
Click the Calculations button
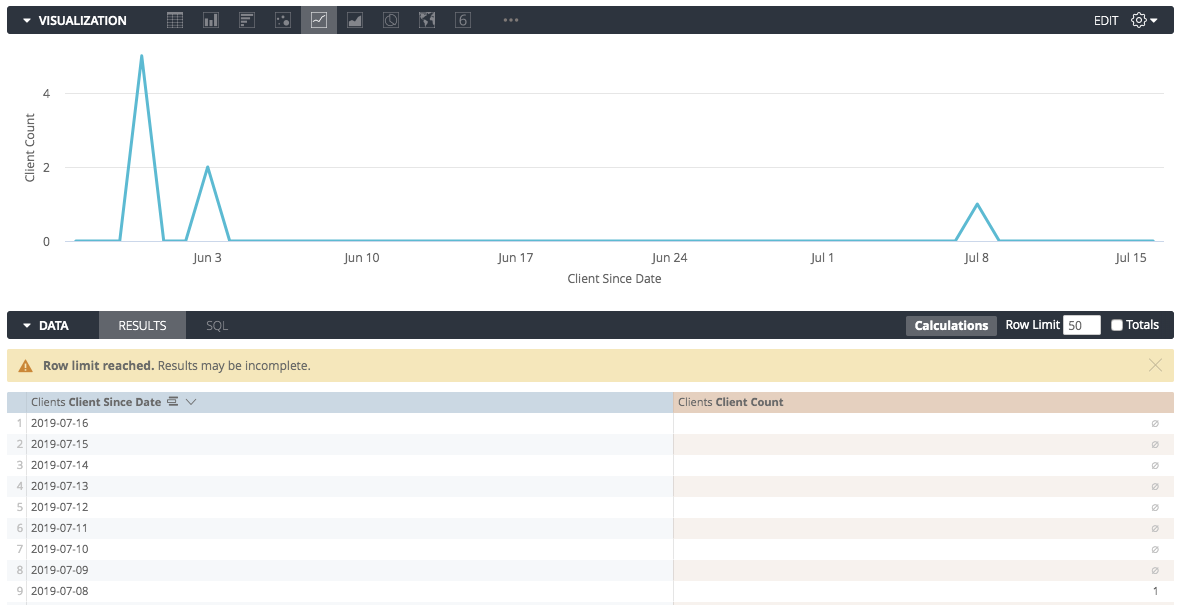(951, 326)
